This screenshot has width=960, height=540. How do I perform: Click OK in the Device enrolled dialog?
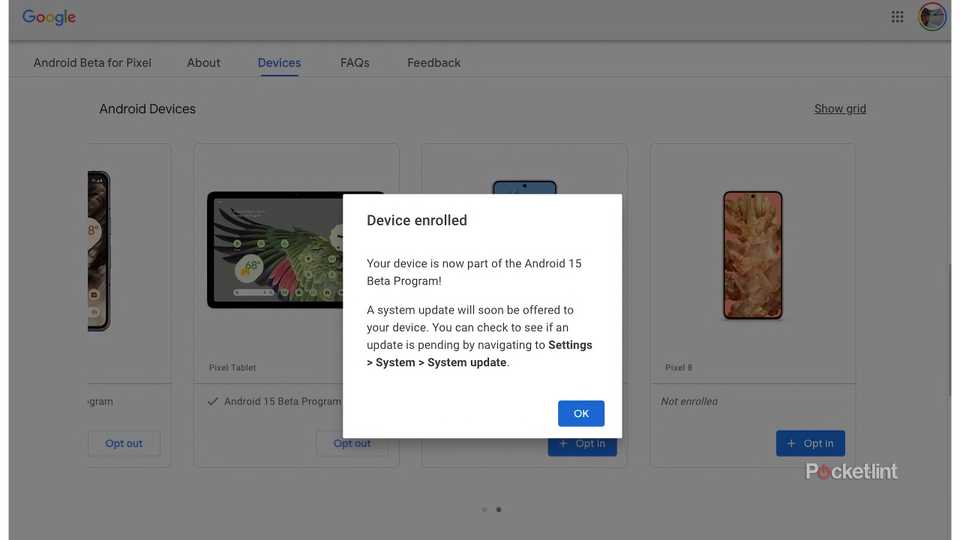point(580,413)
